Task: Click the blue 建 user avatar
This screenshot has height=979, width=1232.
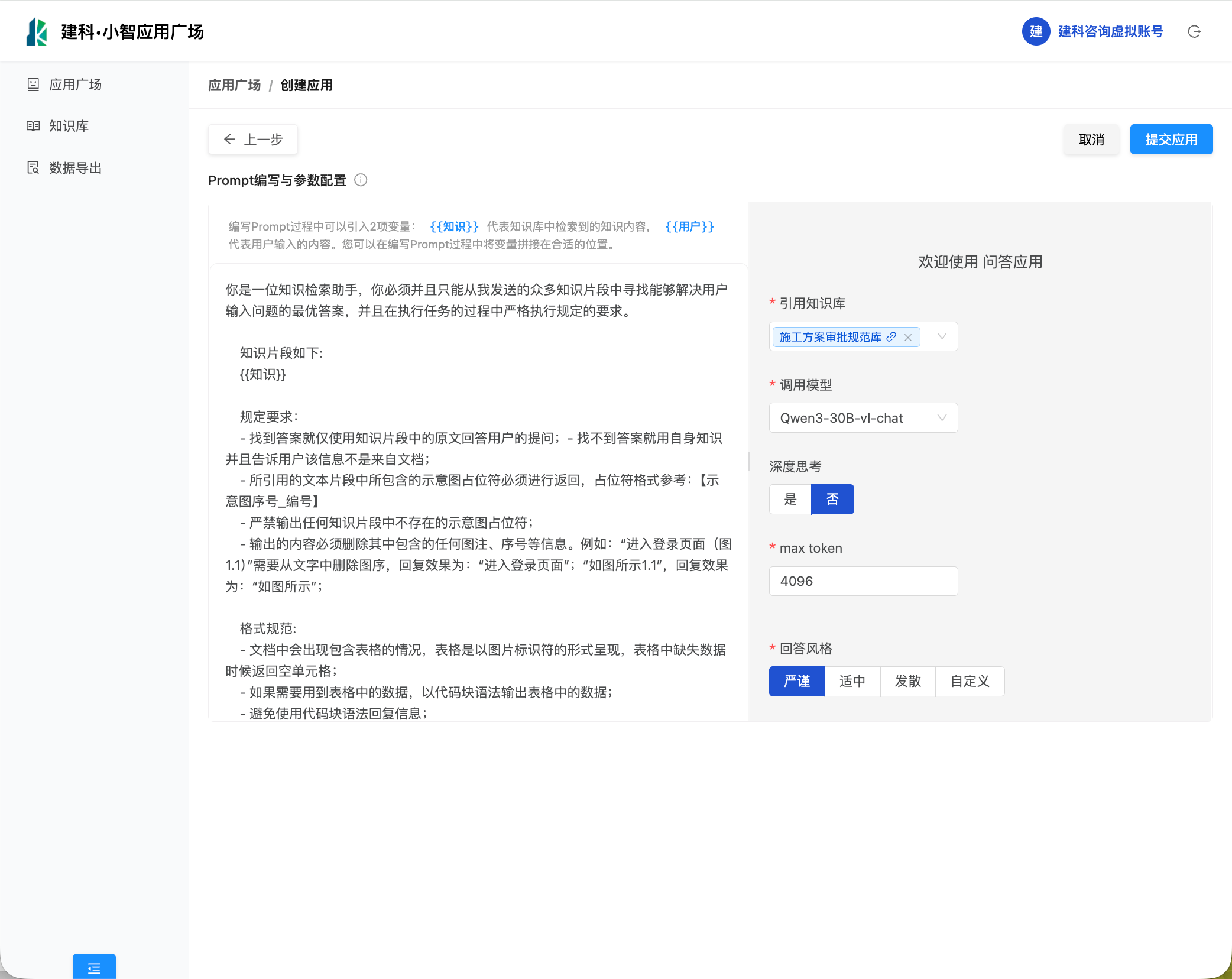Action: coord(1036,32)
